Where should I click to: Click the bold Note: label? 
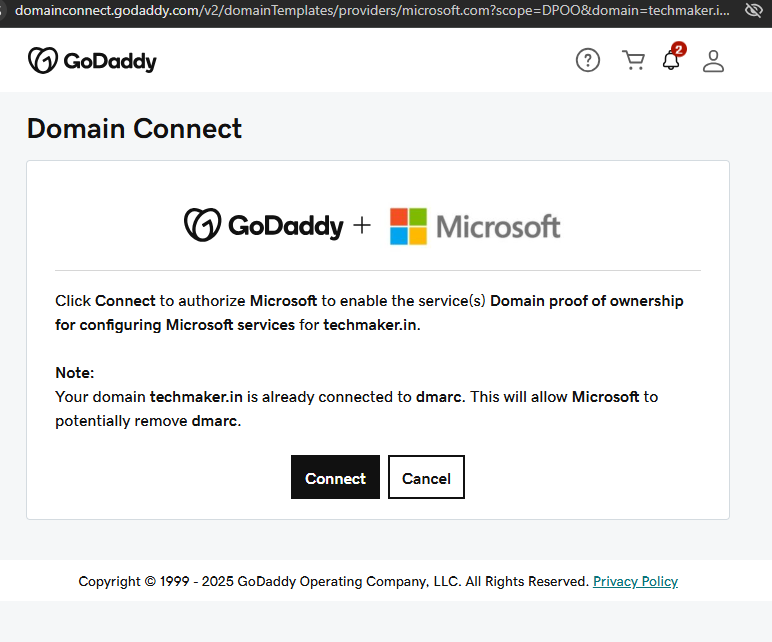click(x=74, y=373)
